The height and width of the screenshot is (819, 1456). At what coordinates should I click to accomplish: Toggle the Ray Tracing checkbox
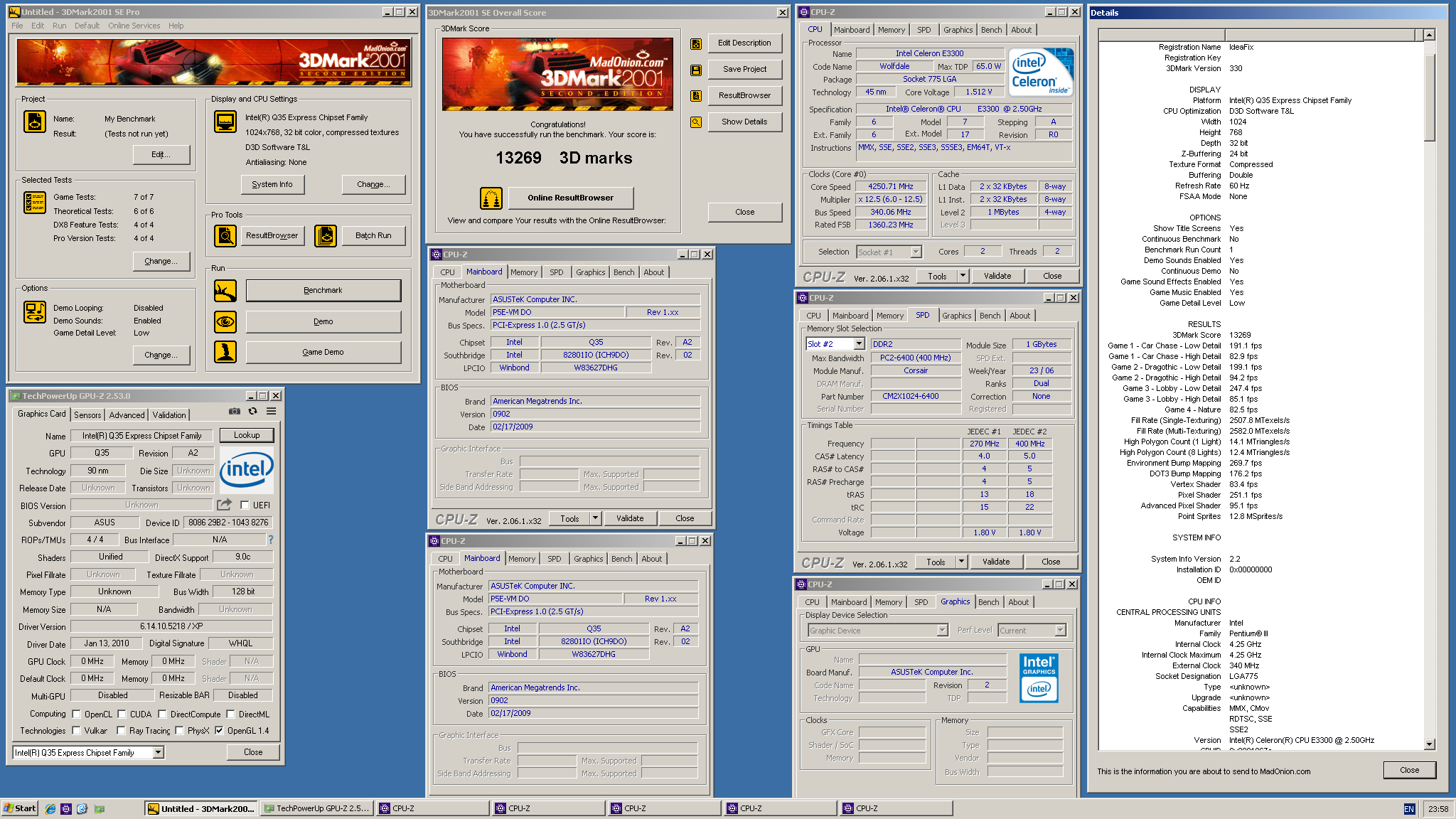[x=121, y=730]
